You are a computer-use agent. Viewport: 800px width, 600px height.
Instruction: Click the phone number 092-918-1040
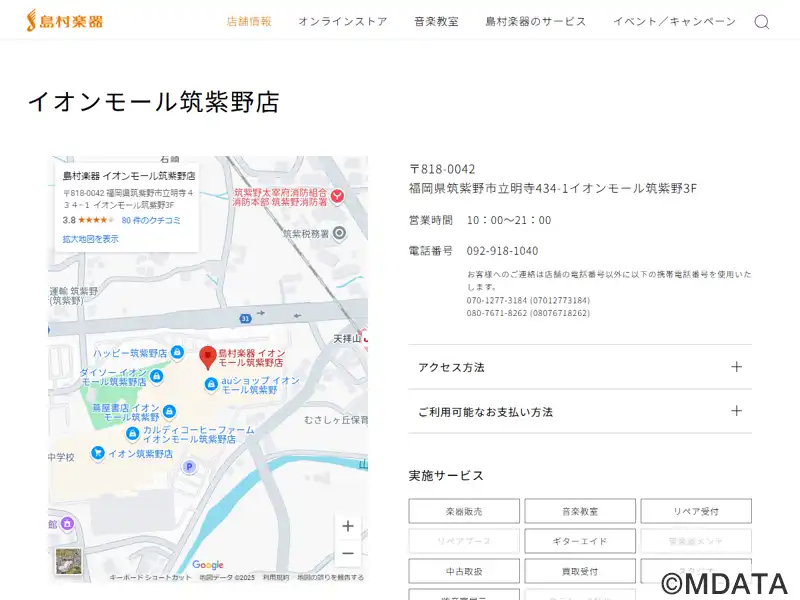click(x=502, y=251)
